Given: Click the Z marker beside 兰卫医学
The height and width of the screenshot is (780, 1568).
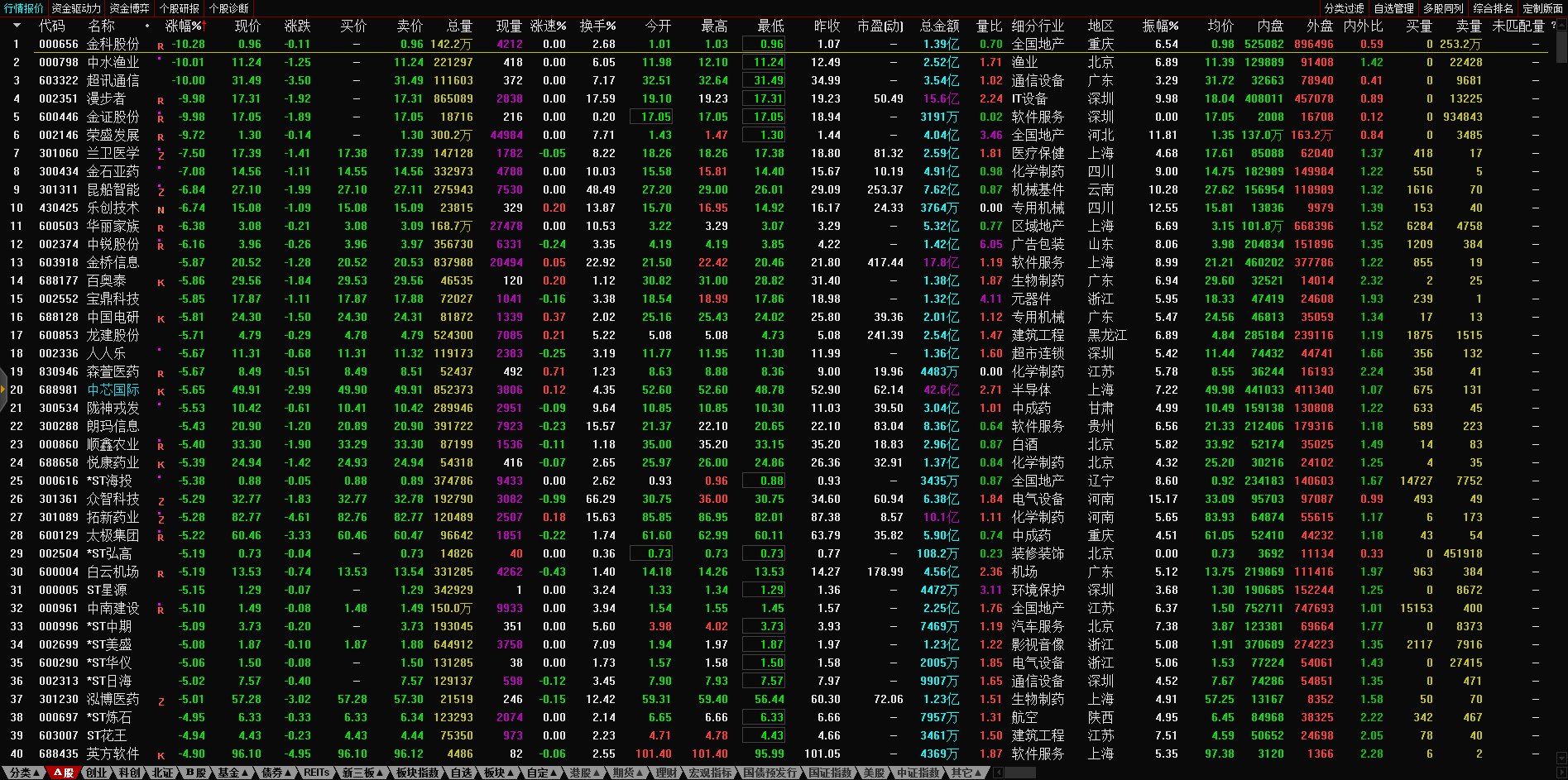Looking at the screenshot, I should click(161, 156).
